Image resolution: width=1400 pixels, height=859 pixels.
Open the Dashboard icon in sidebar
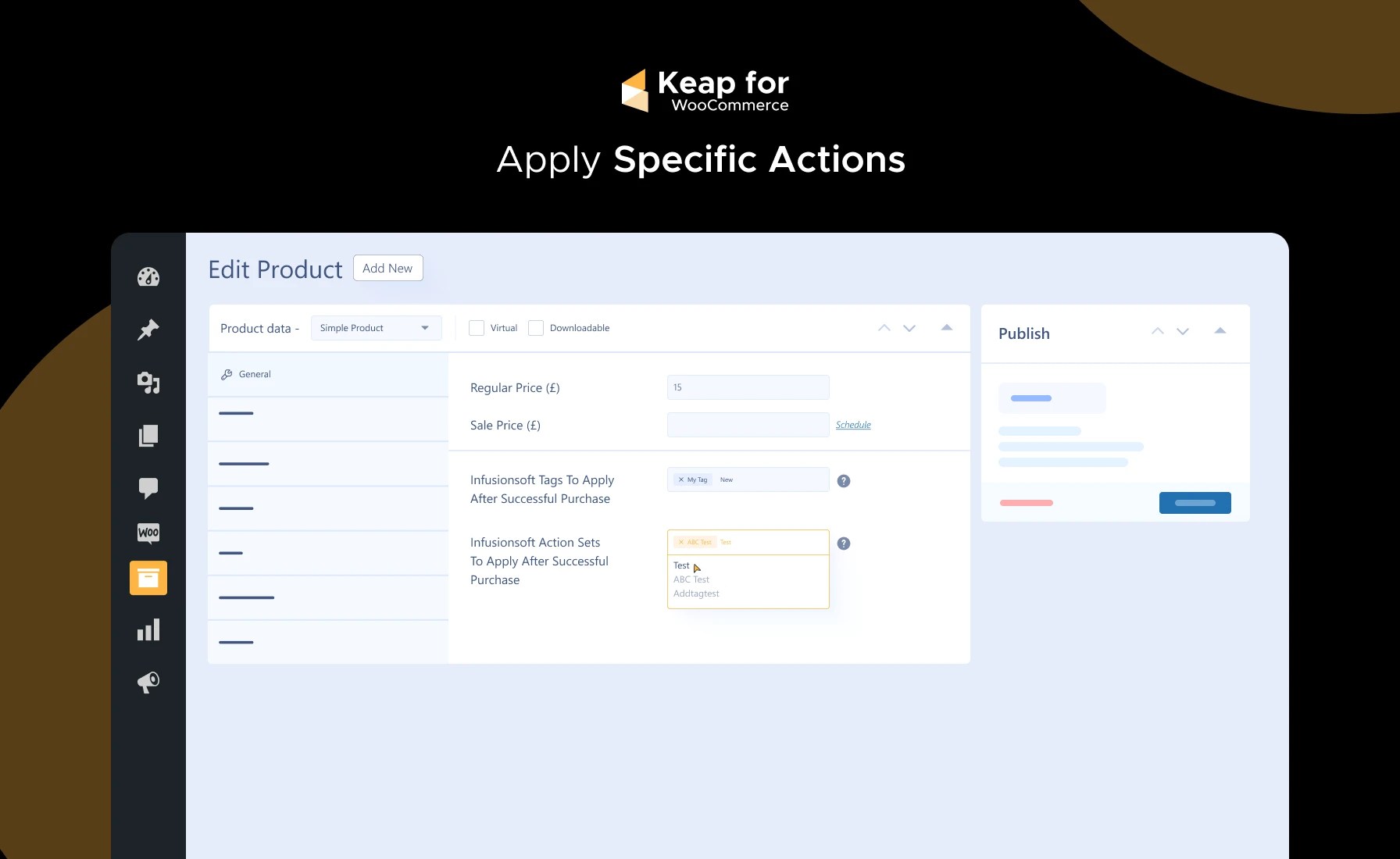(x=148, y=276)
